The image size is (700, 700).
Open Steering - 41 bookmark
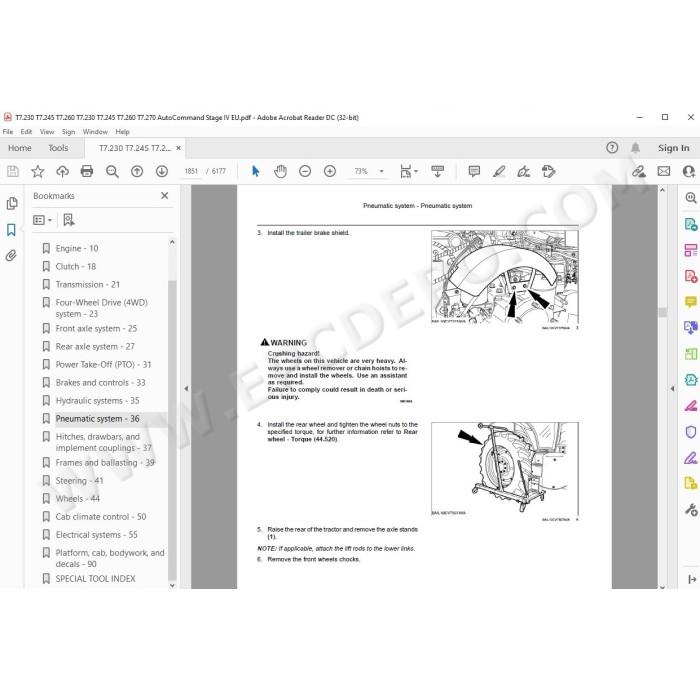(x=79, y=481)
